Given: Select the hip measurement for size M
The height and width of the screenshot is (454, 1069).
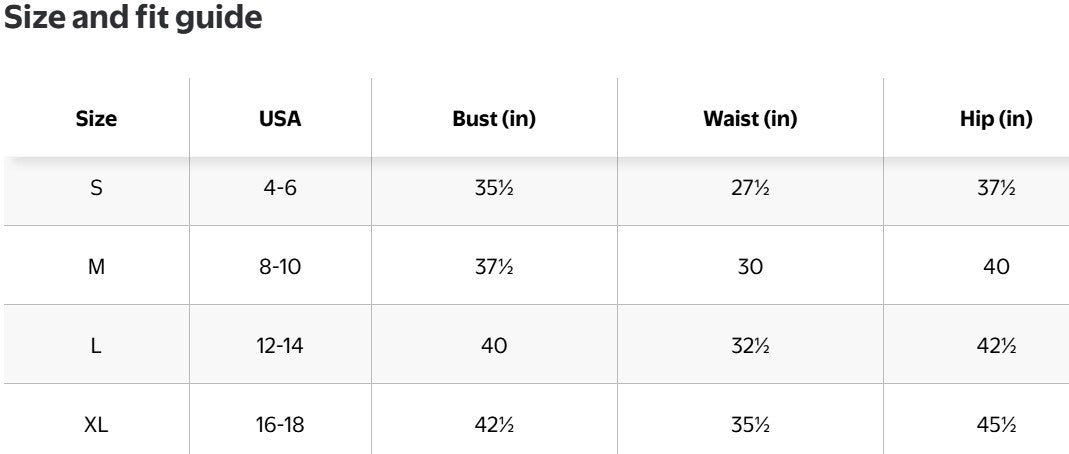Looking at the screenshot, I should (996, 267).
